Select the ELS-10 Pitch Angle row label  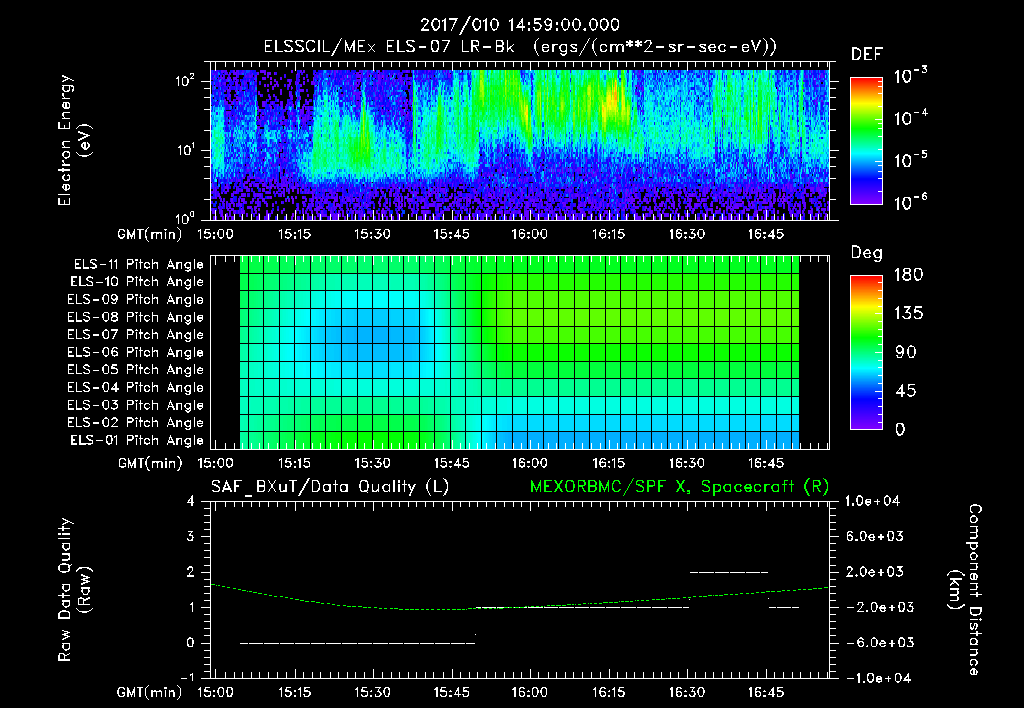137,282
